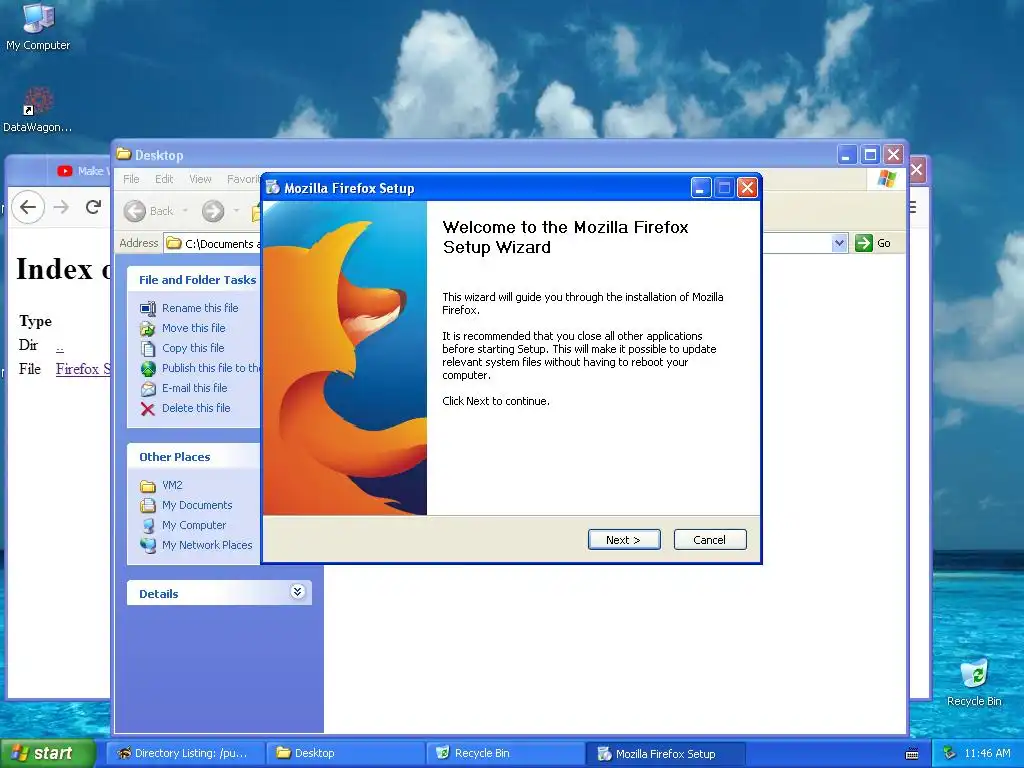Click the Publish this file globe icon
Screen dimensions: 1024x768
(x=148, y=368)
